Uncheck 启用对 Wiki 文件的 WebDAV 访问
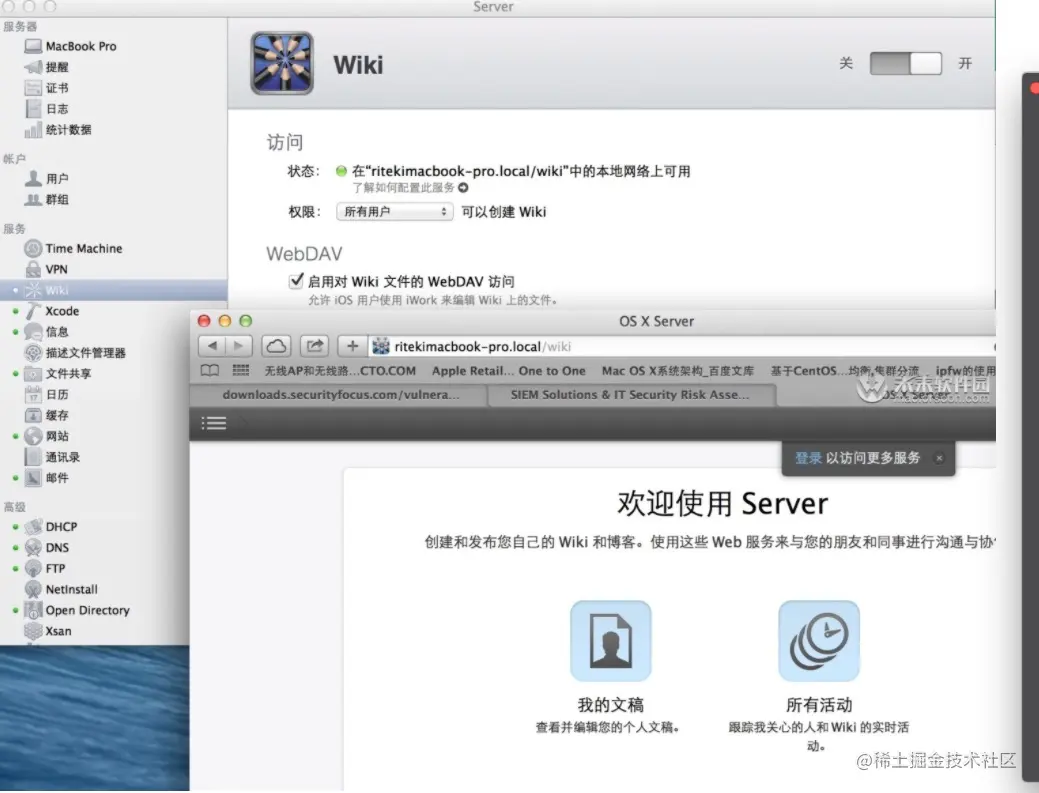Screen dimensions: 1039x793 (296, 281)
